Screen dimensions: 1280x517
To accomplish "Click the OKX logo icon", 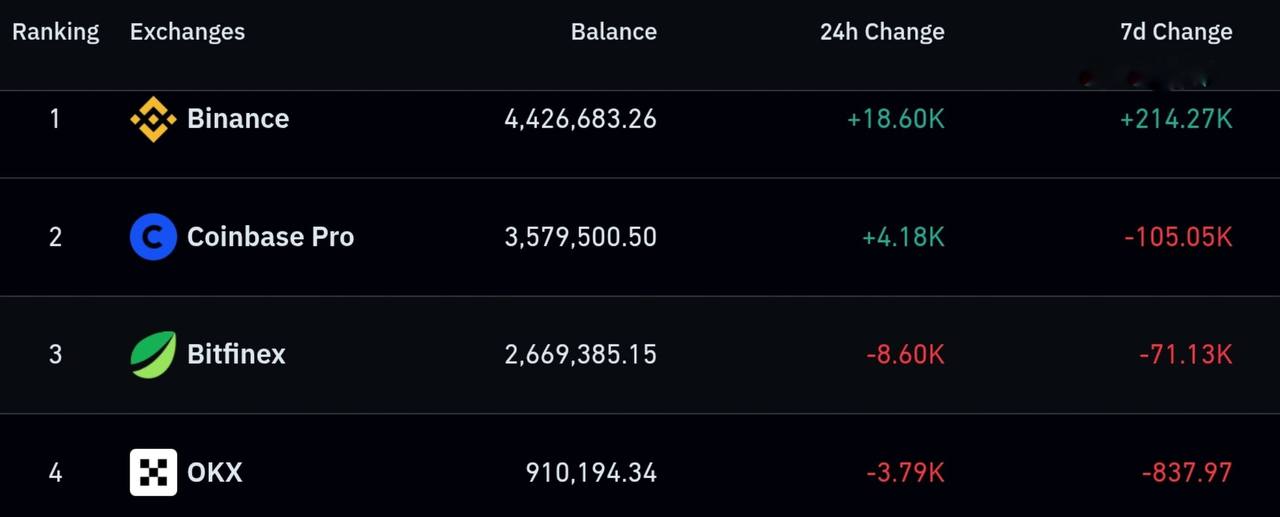I will (x=153, y=472).
